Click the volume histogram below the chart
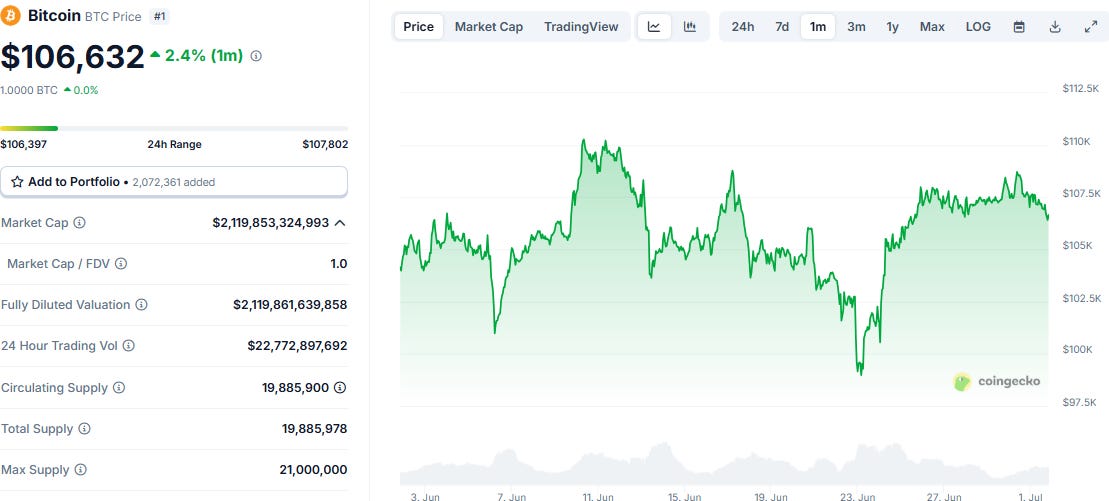 pos(724,465)
